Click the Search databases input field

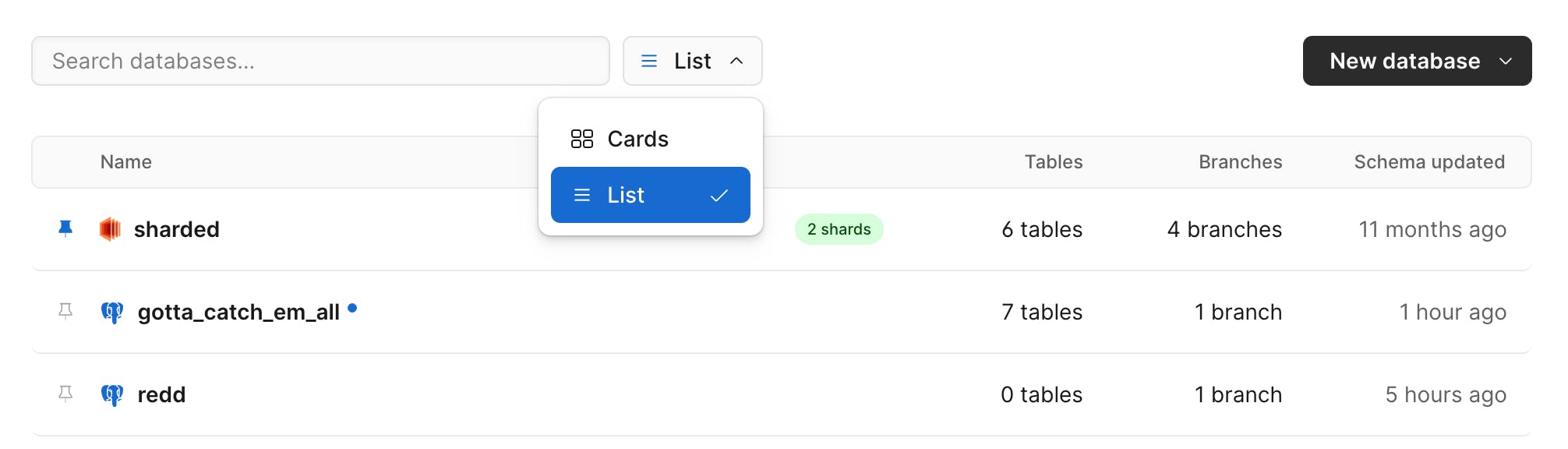point(320,61)
